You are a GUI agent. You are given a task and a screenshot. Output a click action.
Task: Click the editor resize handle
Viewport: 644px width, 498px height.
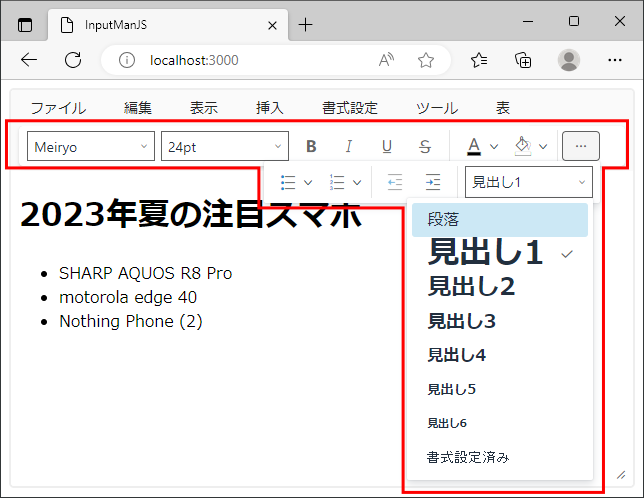[x=621, y=475]
